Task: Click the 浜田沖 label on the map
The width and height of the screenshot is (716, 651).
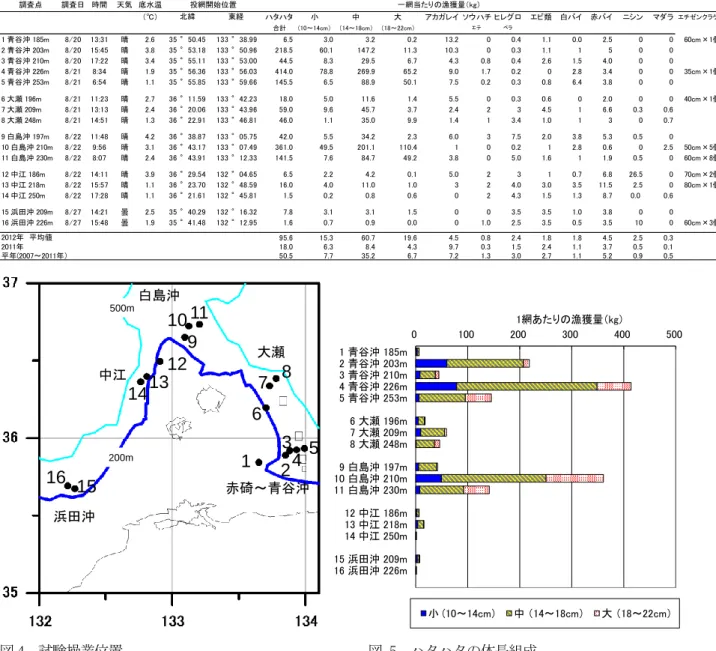Action: (74, 516)
